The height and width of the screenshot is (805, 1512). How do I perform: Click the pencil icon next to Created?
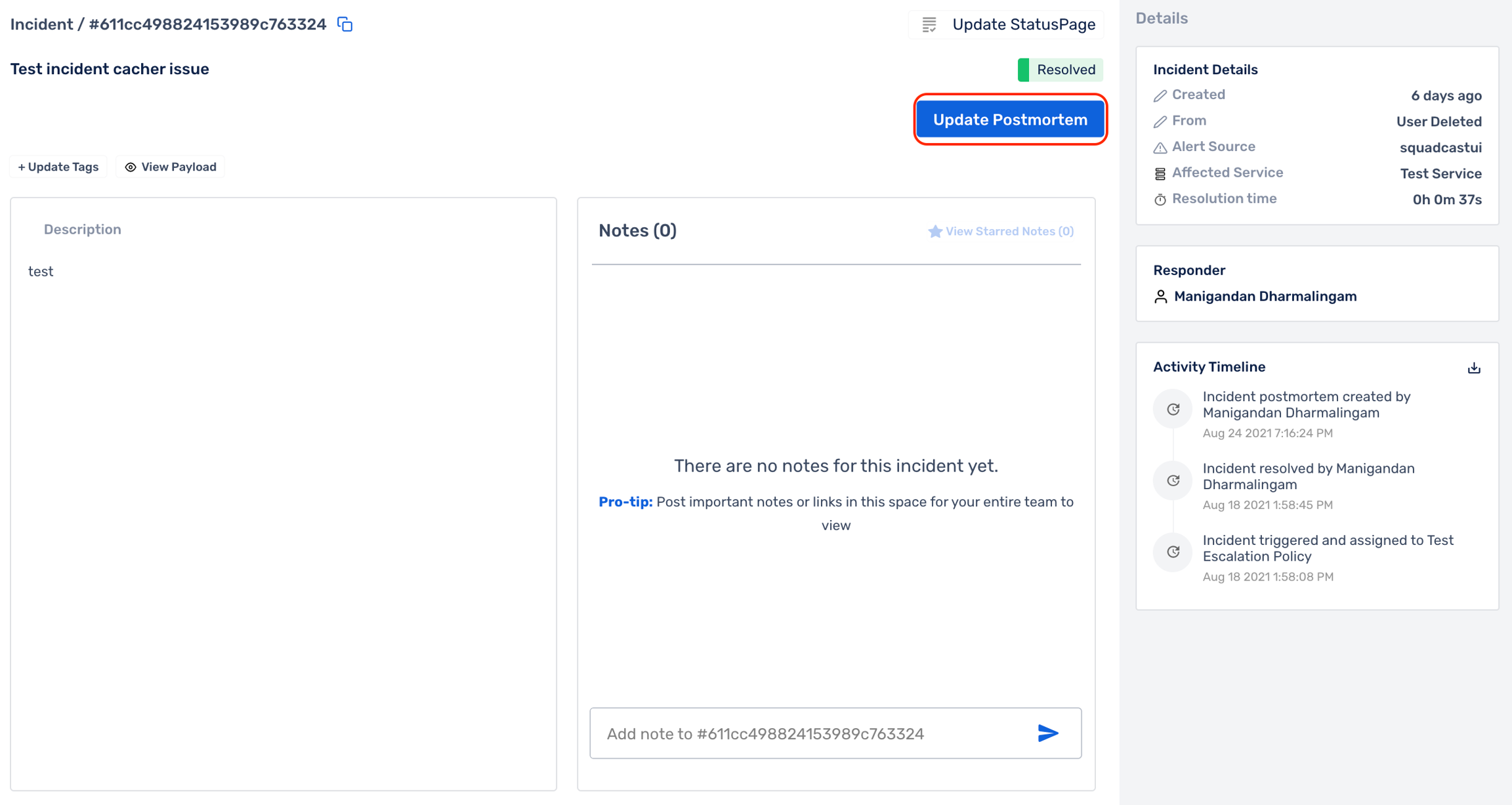pos(1160,96)
